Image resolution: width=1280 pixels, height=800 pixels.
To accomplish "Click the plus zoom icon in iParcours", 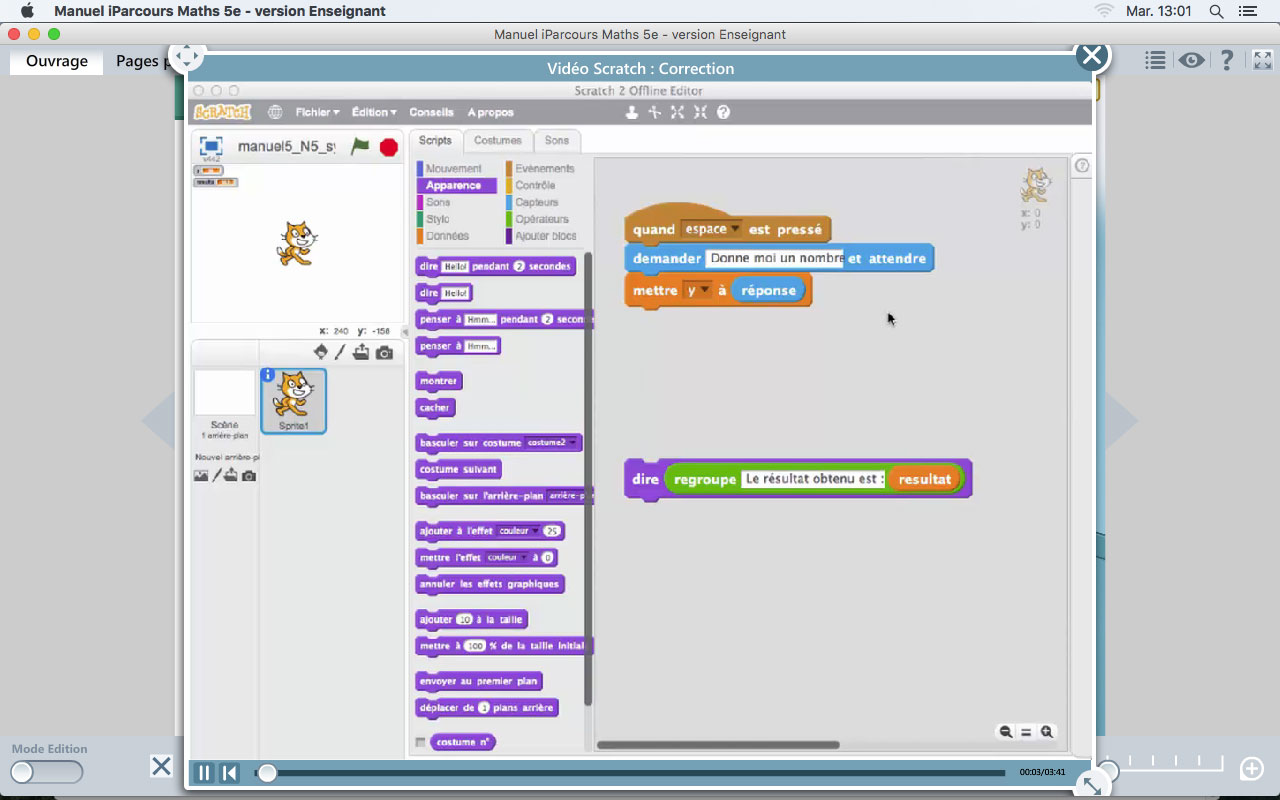I will pos(1252,769).
